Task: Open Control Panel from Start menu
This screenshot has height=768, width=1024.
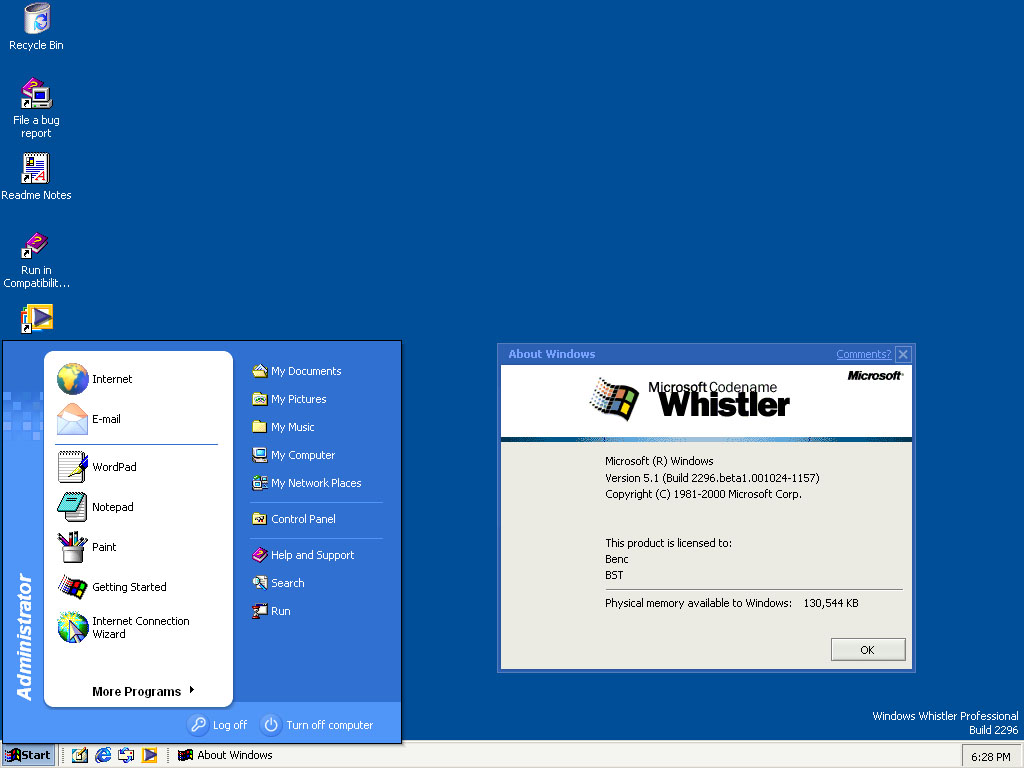Action: pyautogui.click(x=294, y=519)
